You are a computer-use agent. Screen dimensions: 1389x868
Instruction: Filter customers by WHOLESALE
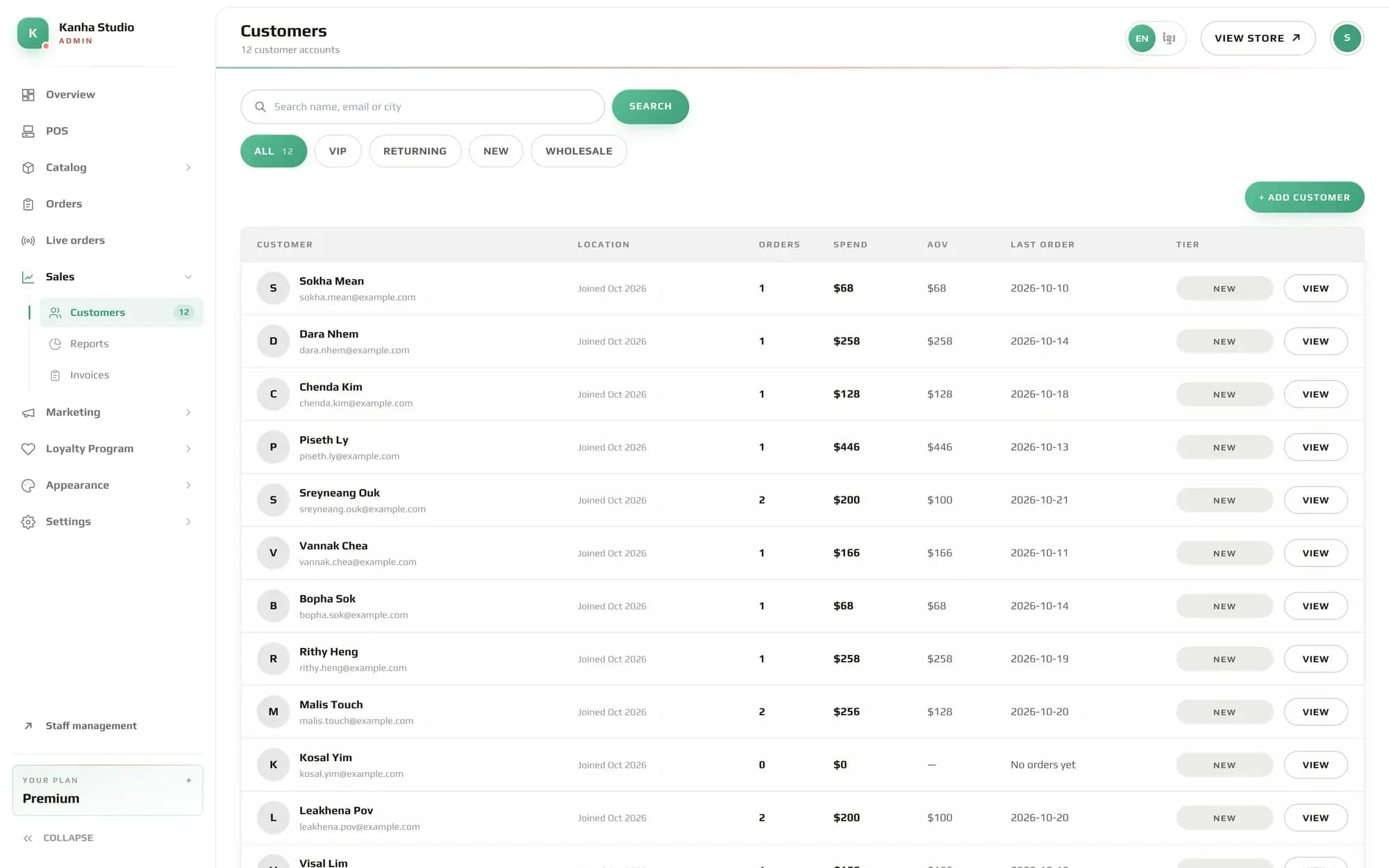[x=579, y=151]
